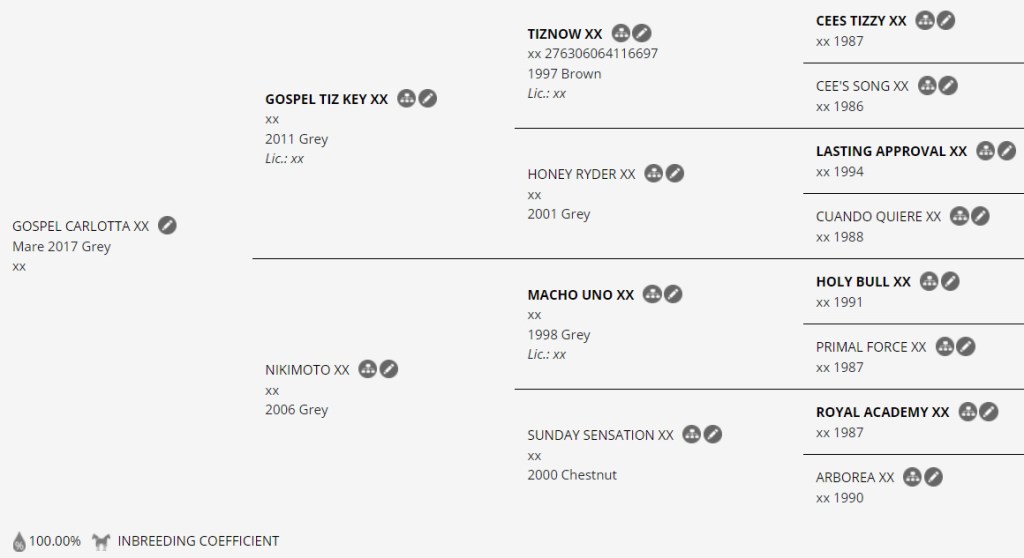Open the Gospel Tiz Key XX link
1024x558 pixels.
click(x=326, y=99)
